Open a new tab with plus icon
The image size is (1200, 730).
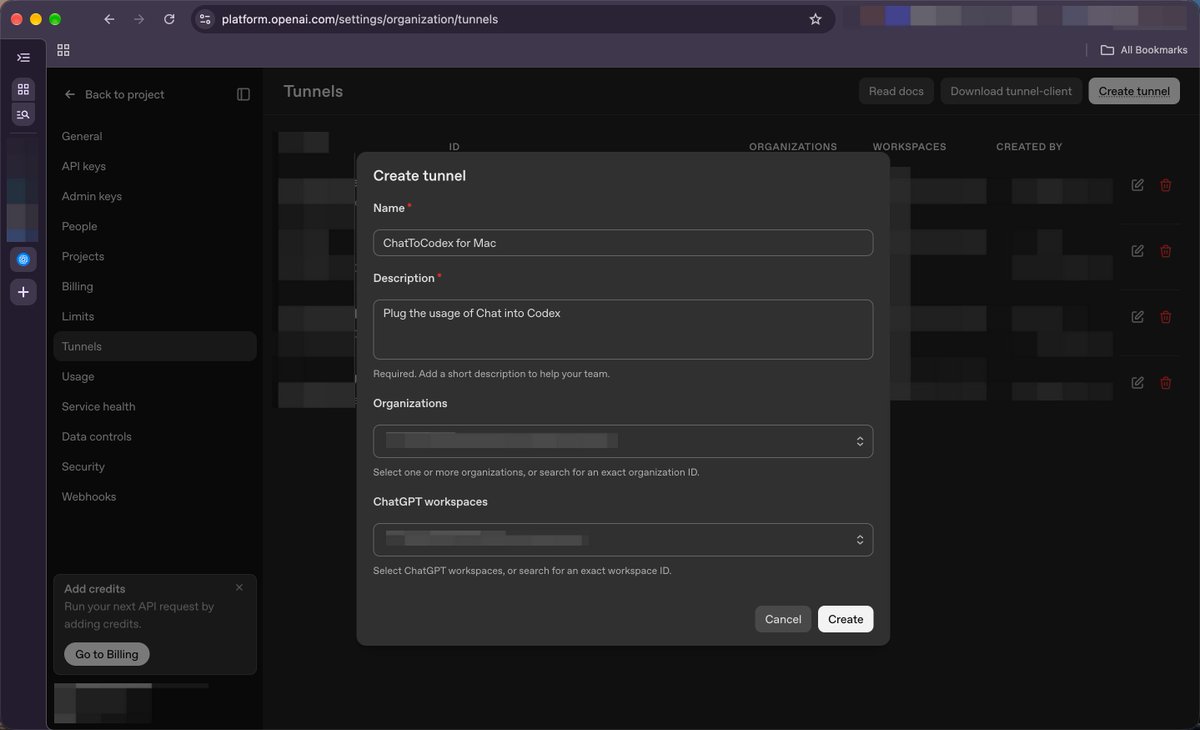[x=24, y=292]
